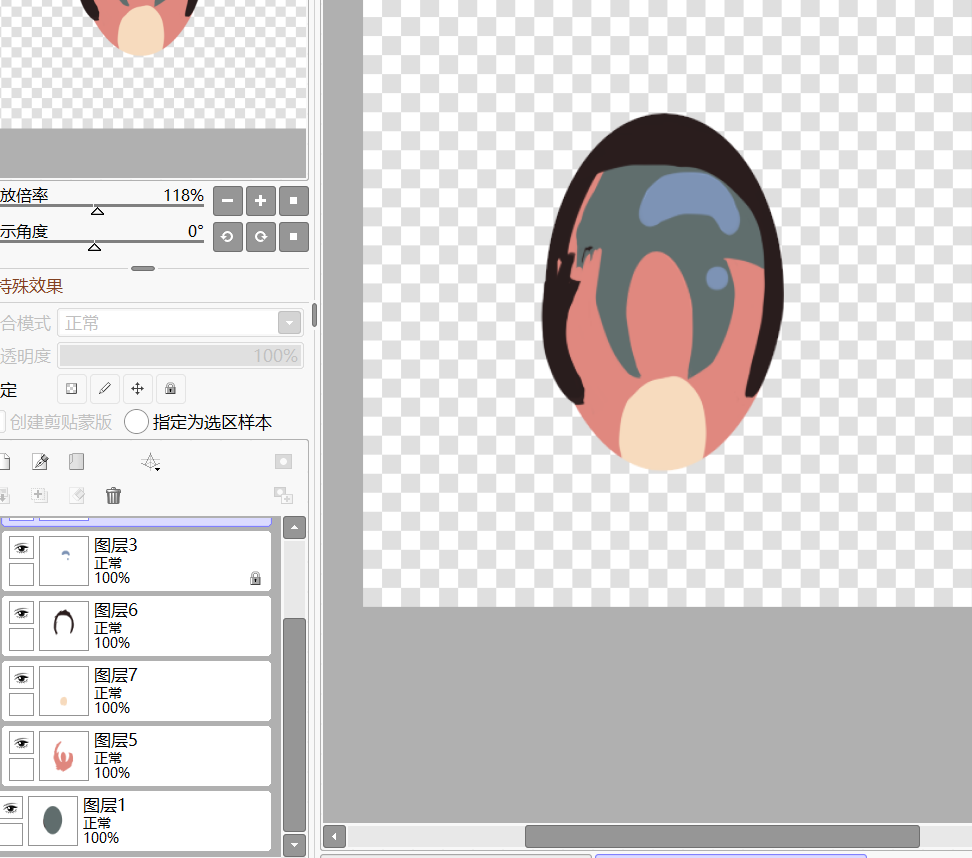Open the blend mode 正常 dropdown
The image size is (972, 858).
180,323
